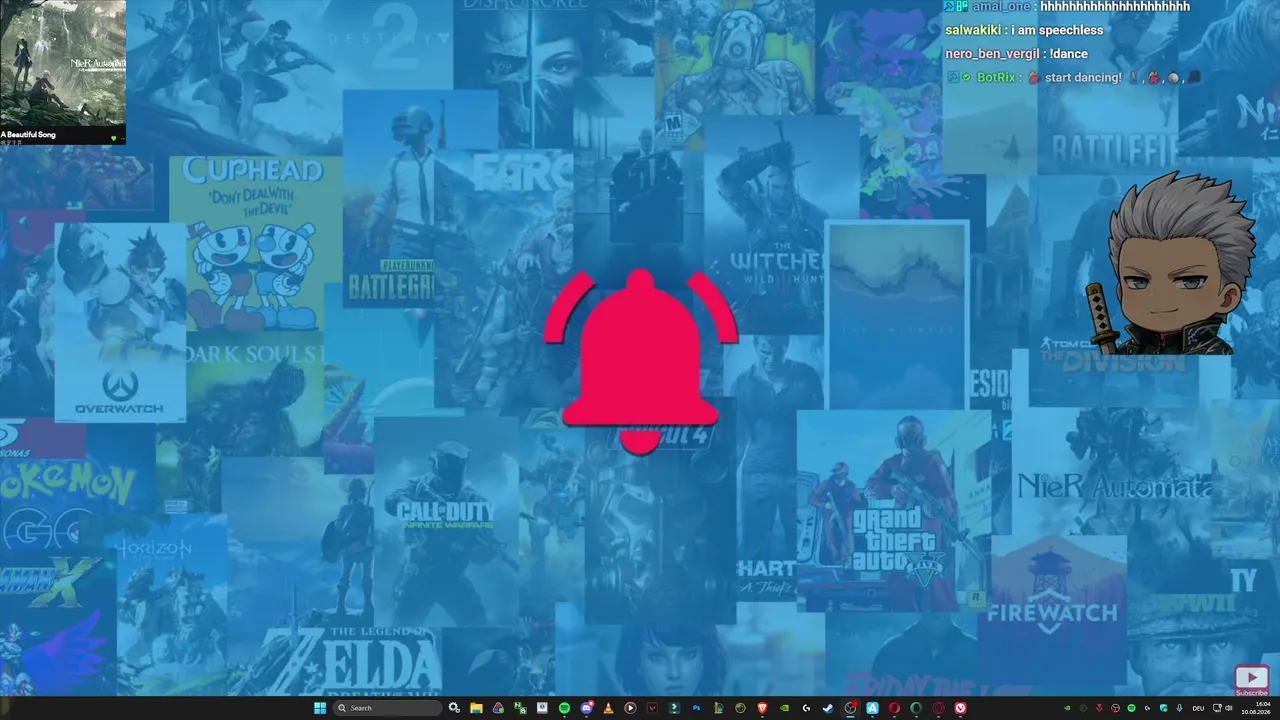Click the taskbar Search box
The height and width of the screenshot is (720, 1280).
tap(388, 708)
